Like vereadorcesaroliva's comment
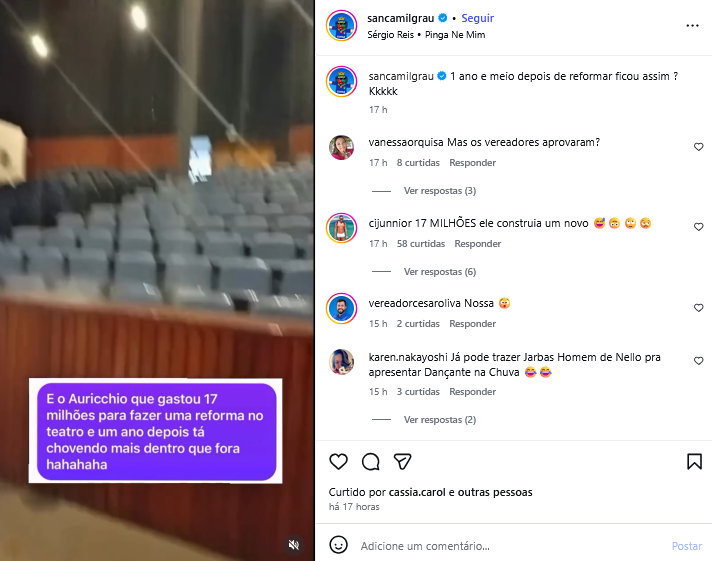712x561 pixels. [x=698, y=308]
